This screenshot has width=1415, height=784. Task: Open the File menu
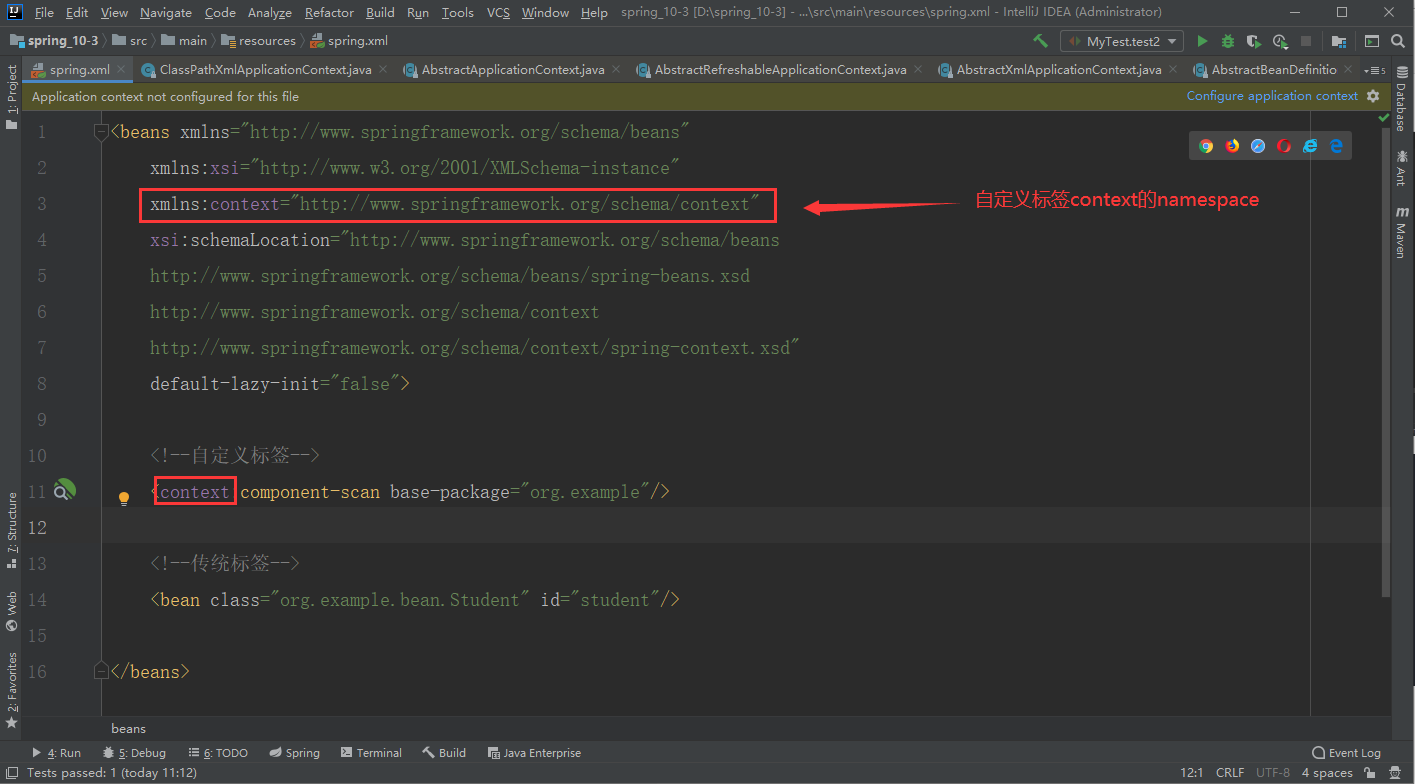(x=44, y=12)
